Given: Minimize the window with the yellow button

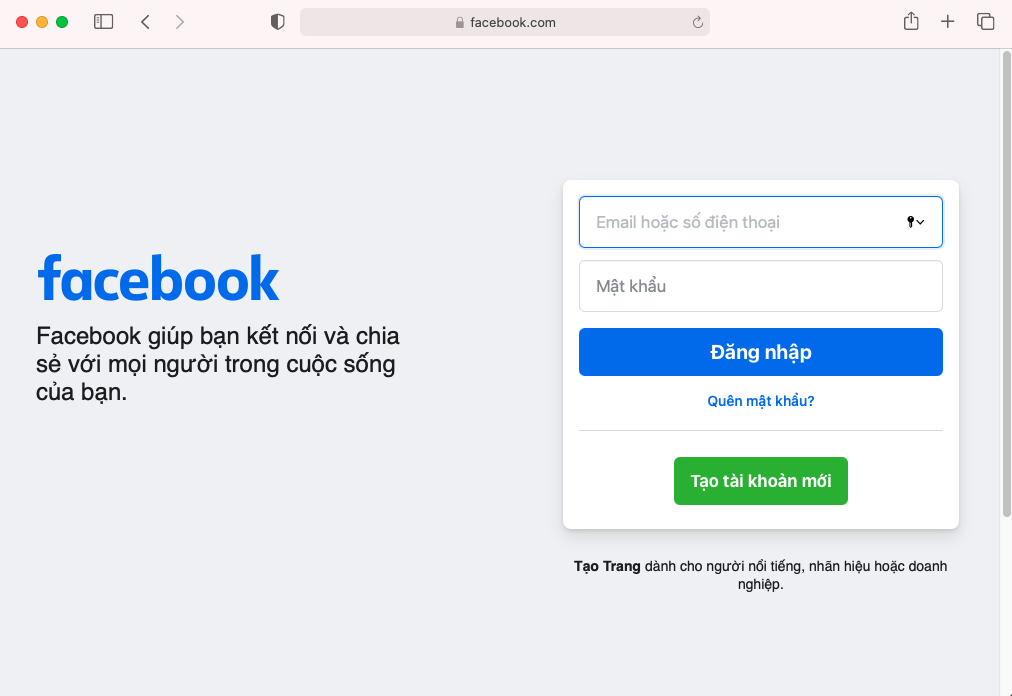Looking at the screenshot, I should [x=42, y=22].
